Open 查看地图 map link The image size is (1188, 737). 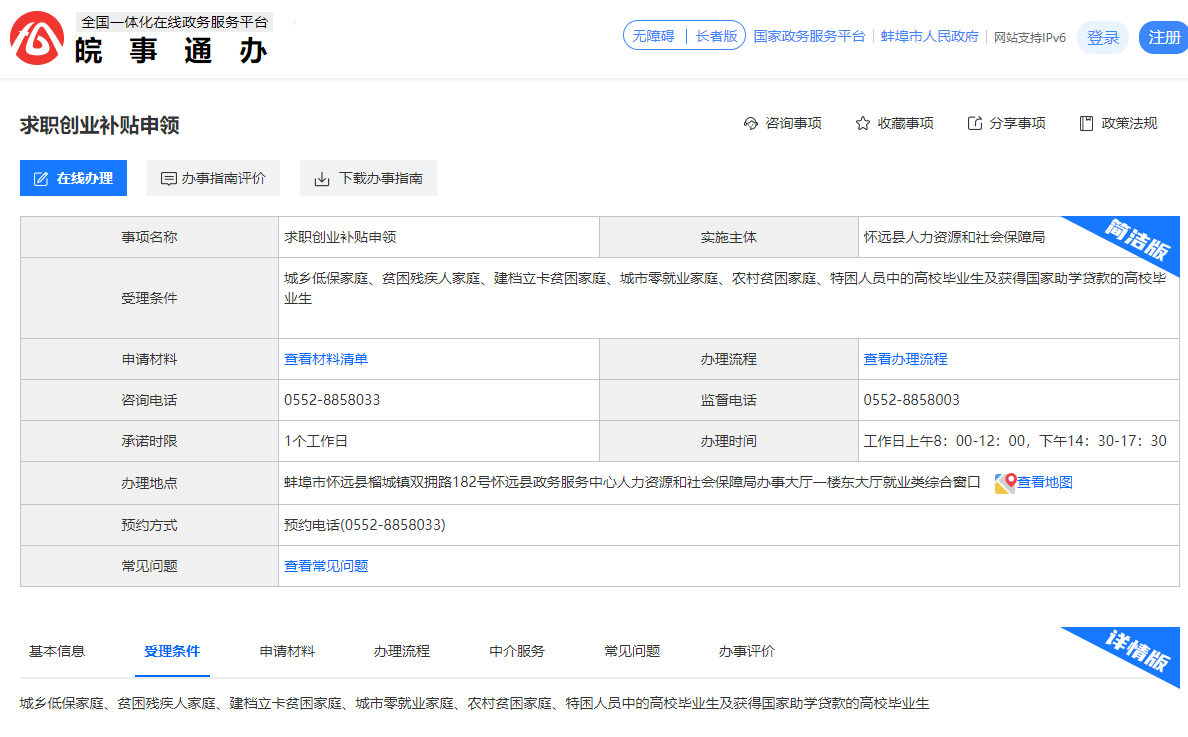[x=1045, y=482]
